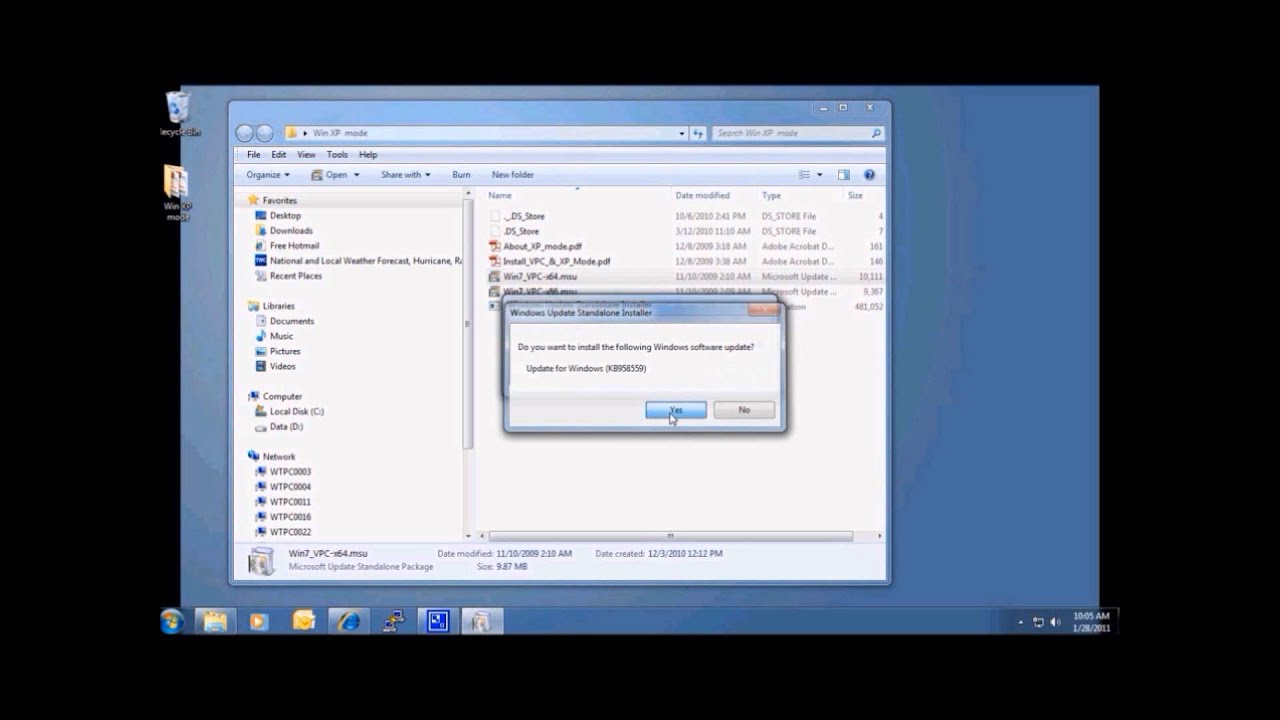This screenshot has height=720, width=1280.
Task: Select Local Disk (C:)
Action: coord(296,411)
